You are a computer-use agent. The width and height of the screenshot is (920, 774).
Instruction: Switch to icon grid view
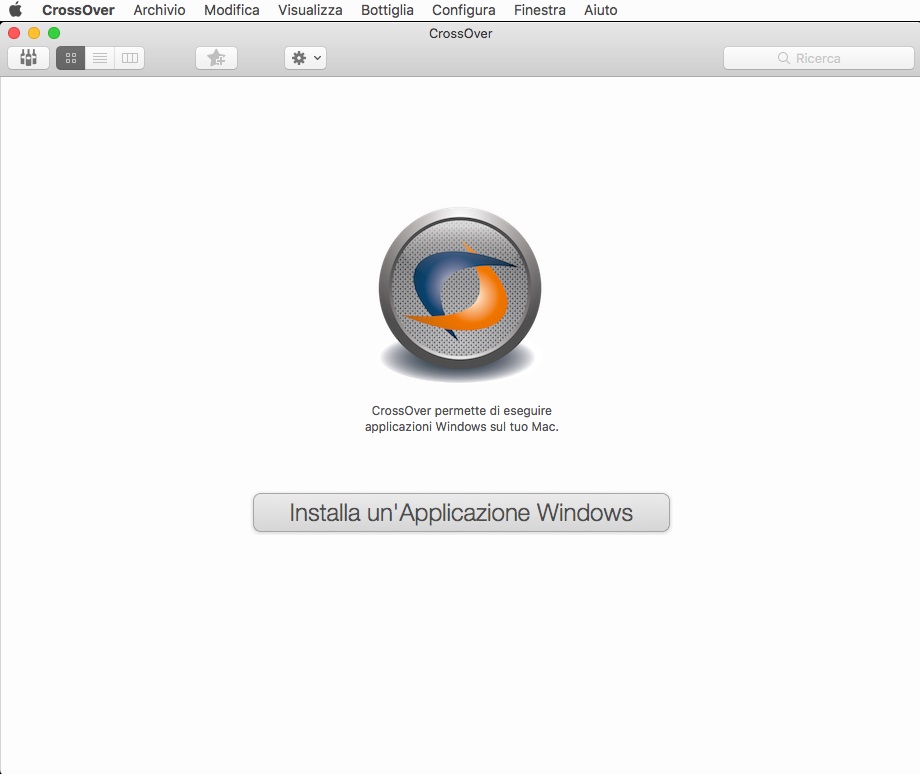point(70,58)
